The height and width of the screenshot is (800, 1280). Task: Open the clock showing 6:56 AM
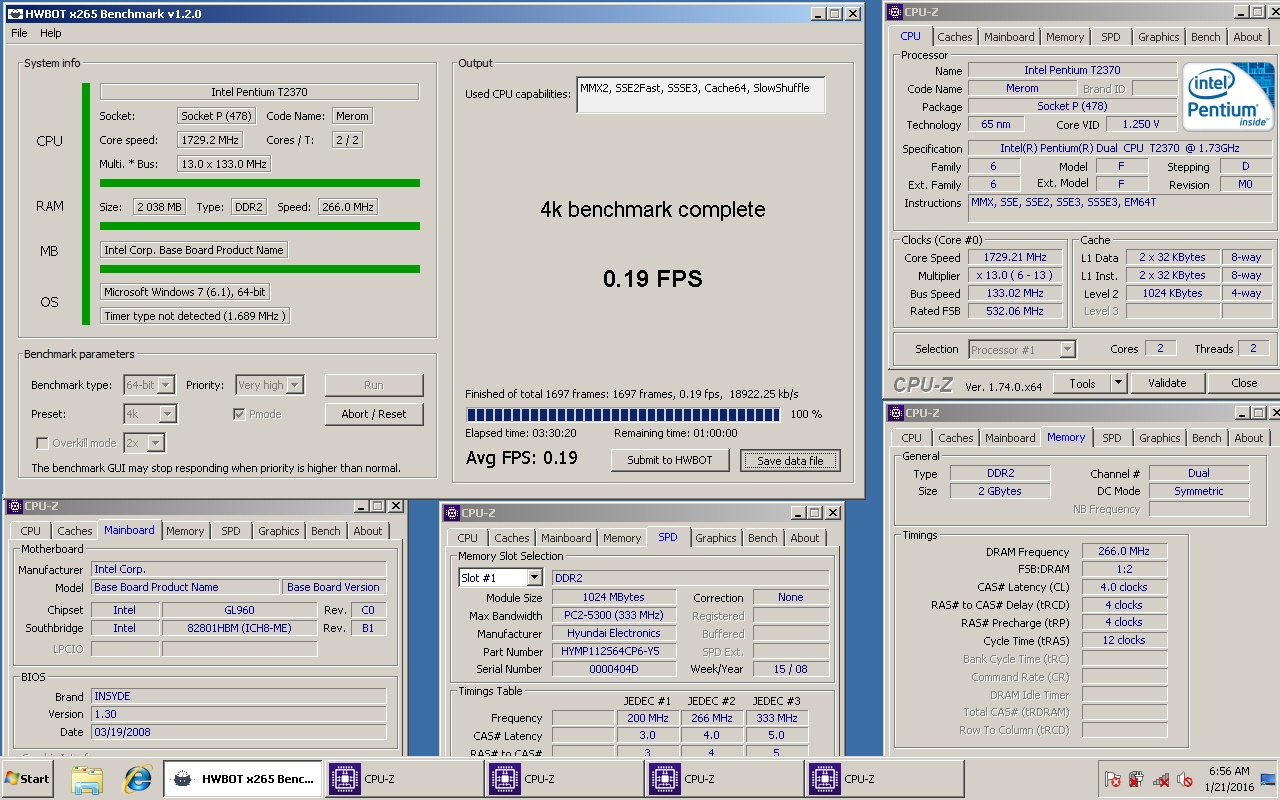tap(1229, 779)
